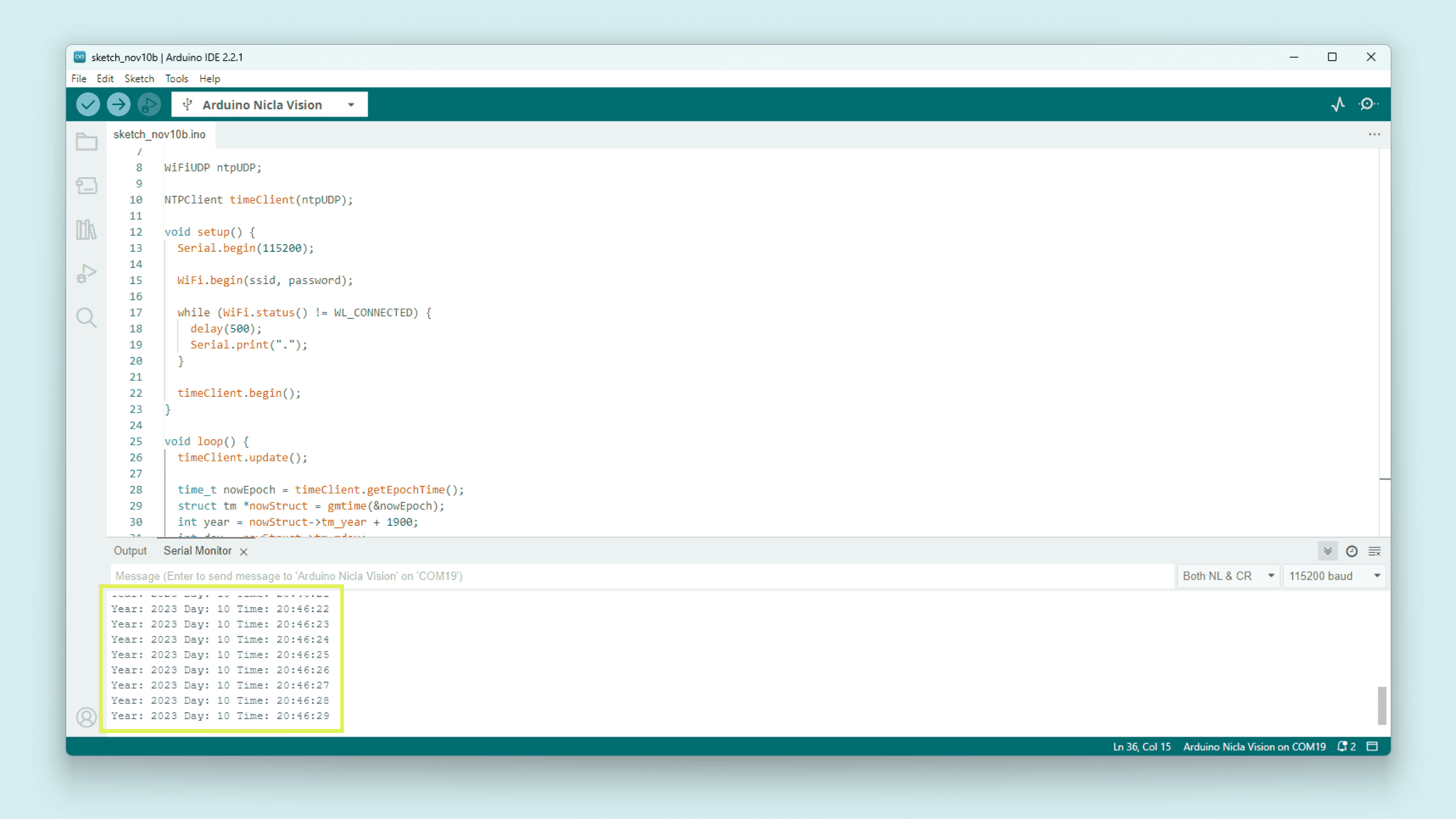Open the Serial Plotter
Screen dimensions: 1456x819
(x=1338, y=104)
